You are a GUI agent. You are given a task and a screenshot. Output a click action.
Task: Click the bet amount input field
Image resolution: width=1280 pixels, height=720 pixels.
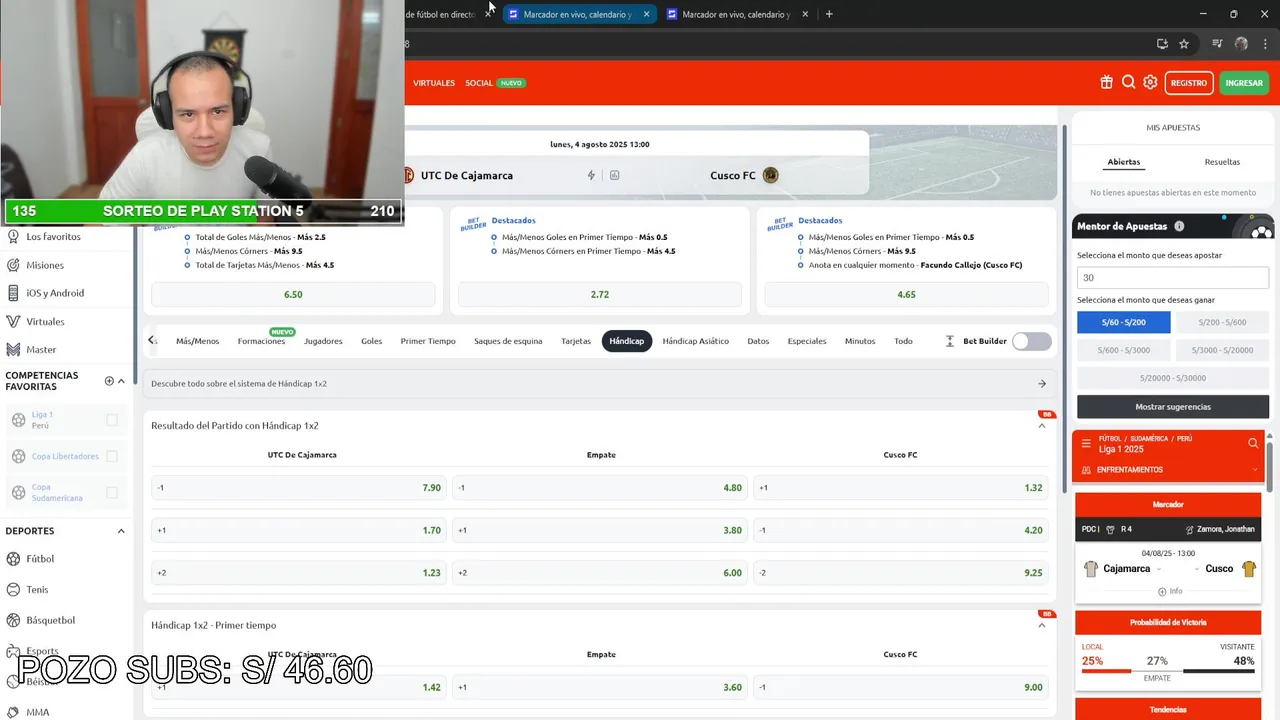coord(1173,278)
